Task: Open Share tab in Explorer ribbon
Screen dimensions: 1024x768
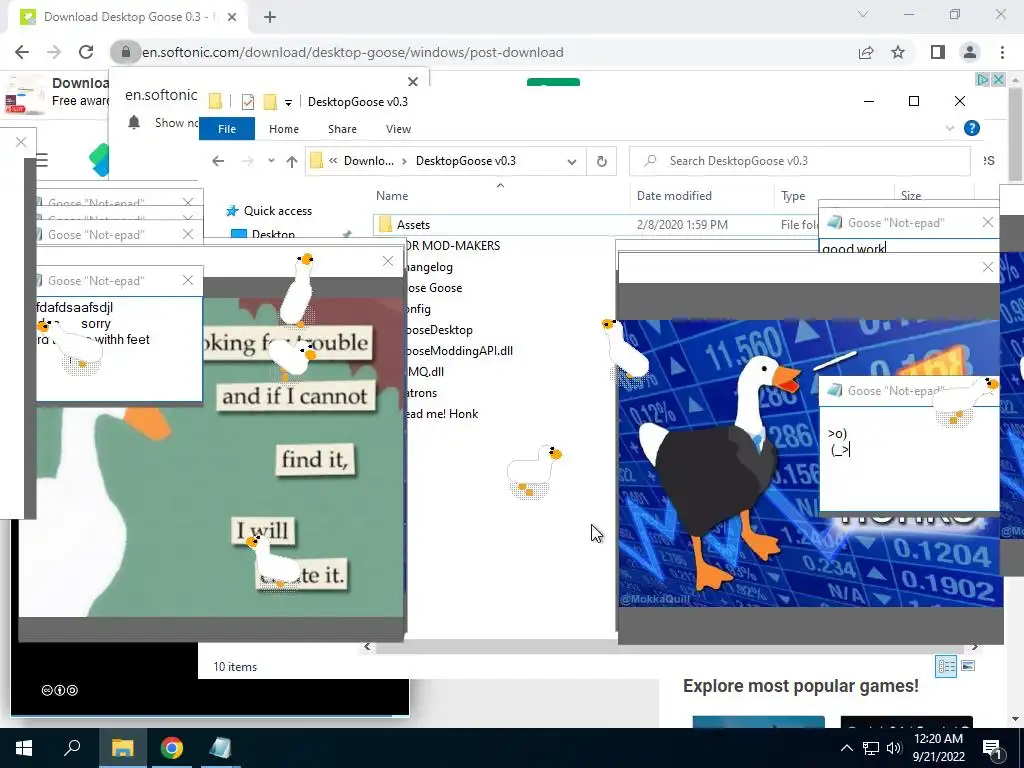Action: click(x=342, y=129)
